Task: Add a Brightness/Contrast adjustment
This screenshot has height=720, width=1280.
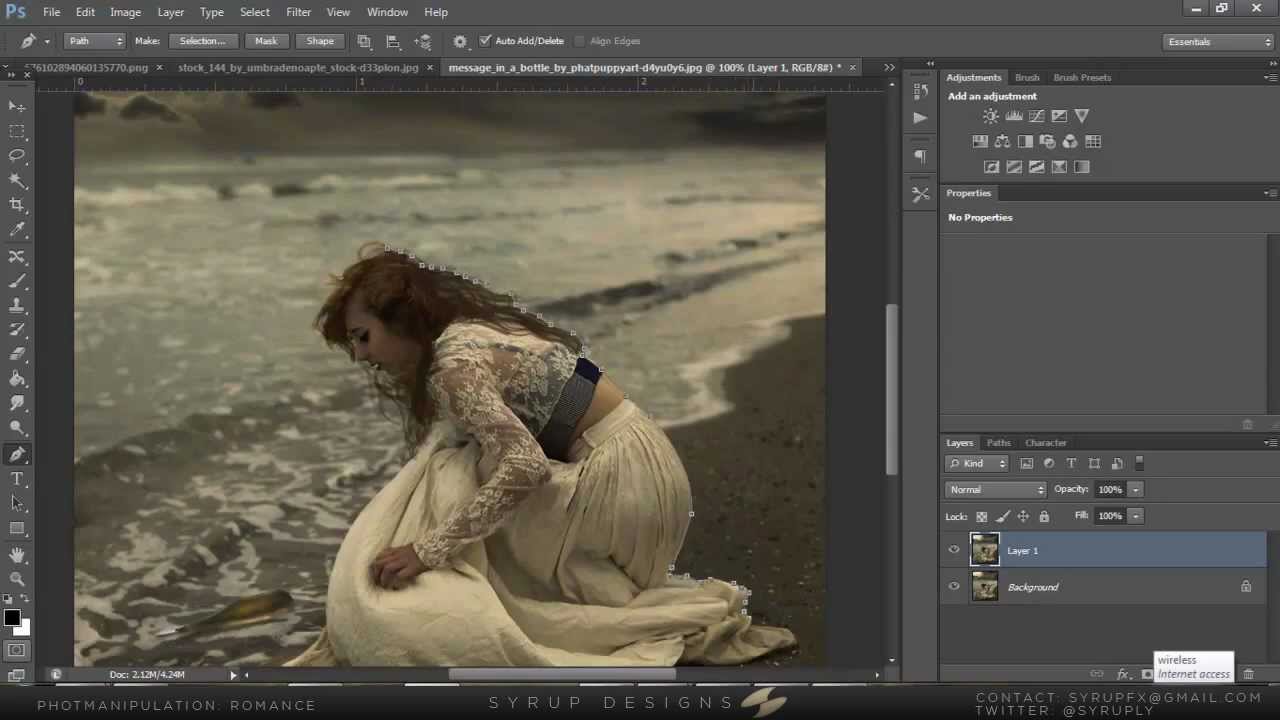Action: (x=990, y=116)
